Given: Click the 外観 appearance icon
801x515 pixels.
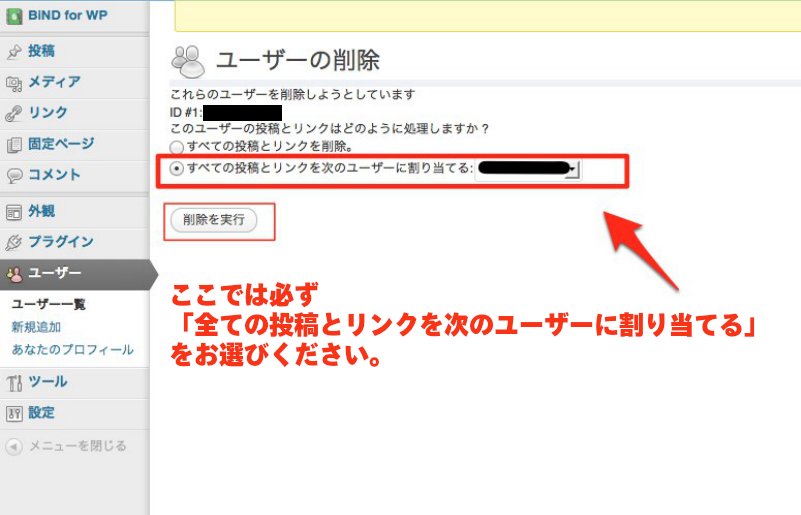Looking at the screenshot, I should [x=14, y=211].
